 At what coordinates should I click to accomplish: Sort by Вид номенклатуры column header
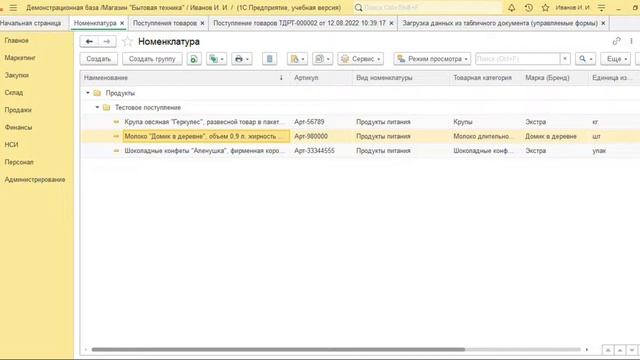(x=401, y=78)
